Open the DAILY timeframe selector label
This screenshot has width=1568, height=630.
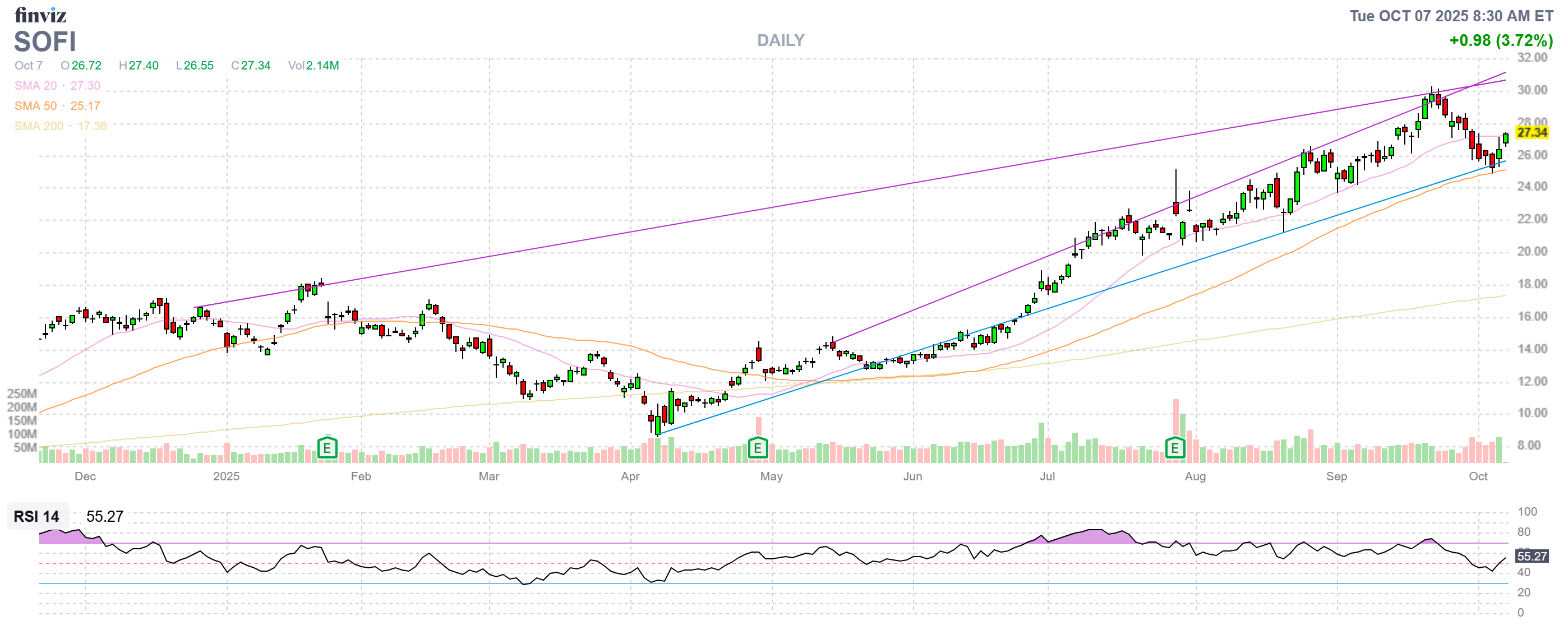pos(780,40)
